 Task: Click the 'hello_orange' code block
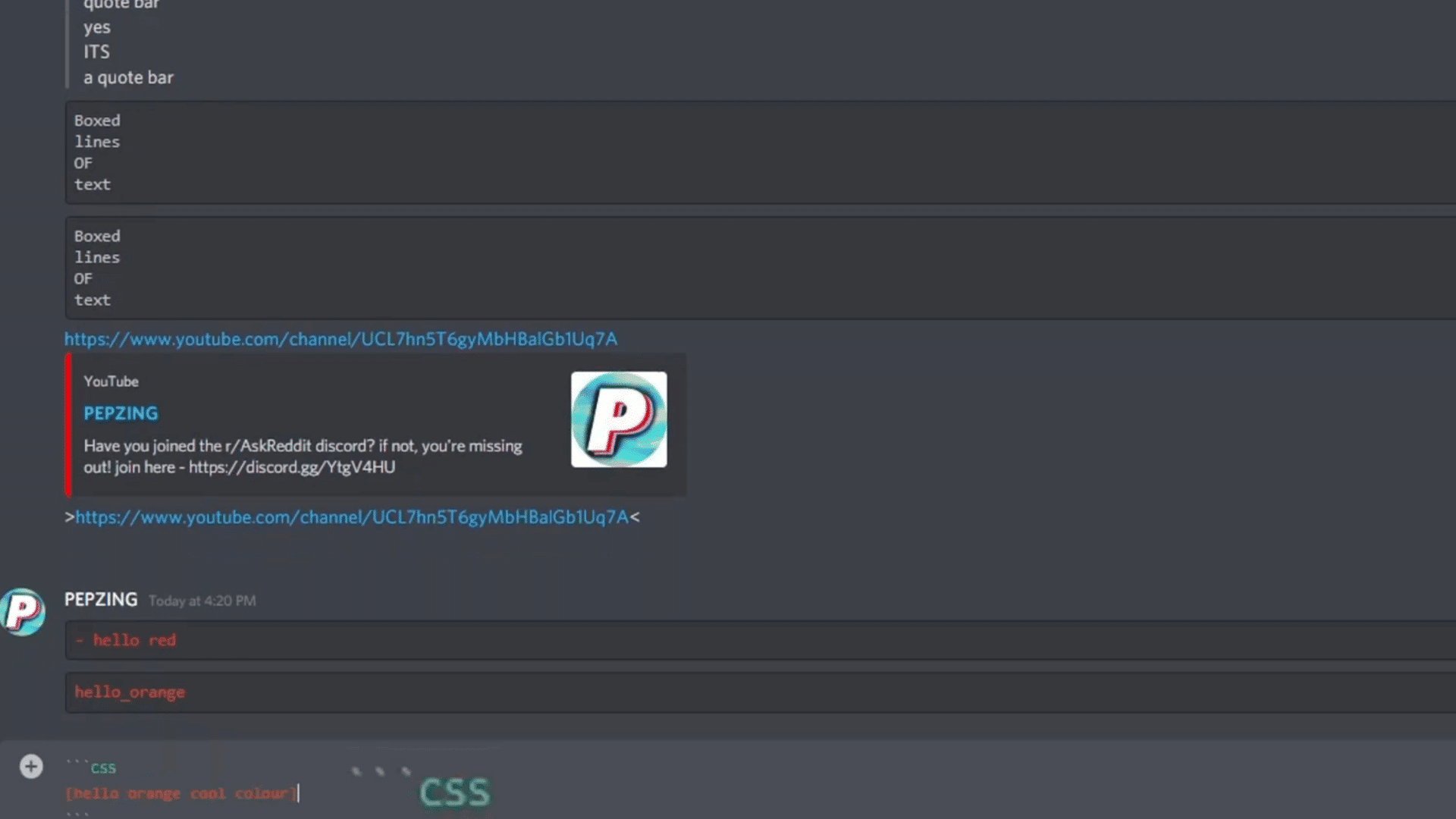tap(761, 692)
